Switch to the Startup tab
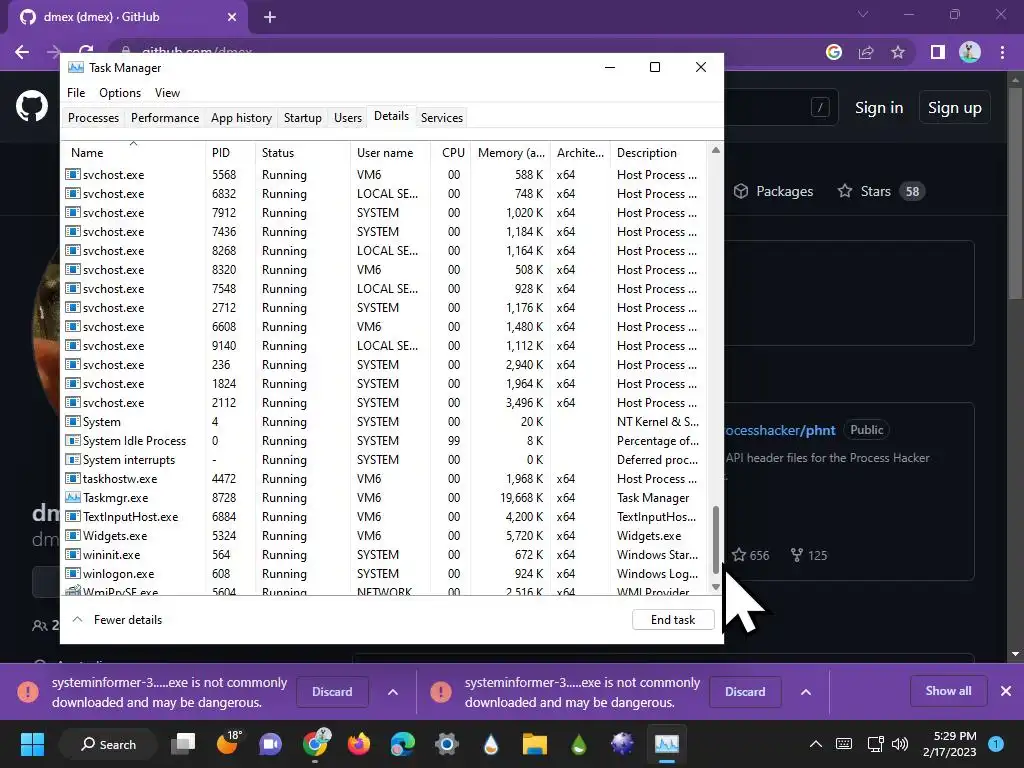1024x768 pixels. 302,118
